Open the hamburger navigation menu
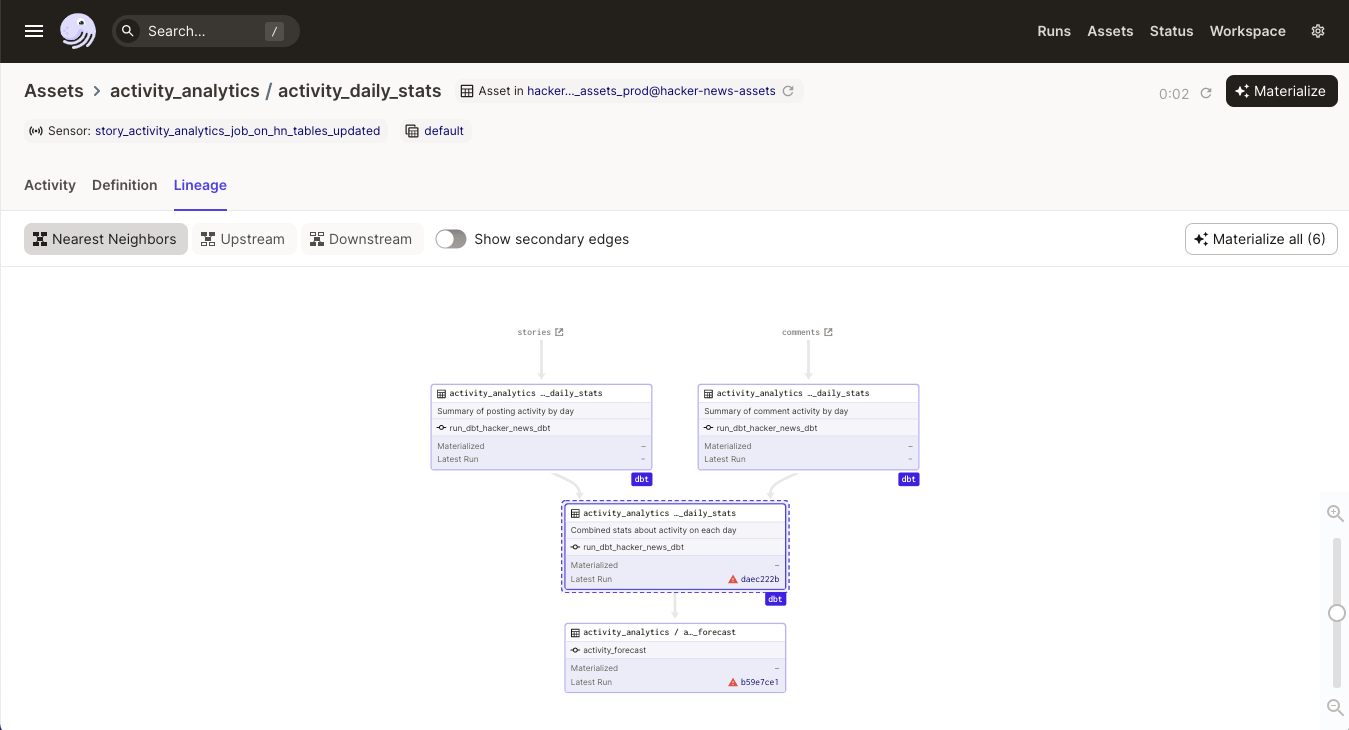The height and width of the screenshot is (730, 1349). [34, 31]
